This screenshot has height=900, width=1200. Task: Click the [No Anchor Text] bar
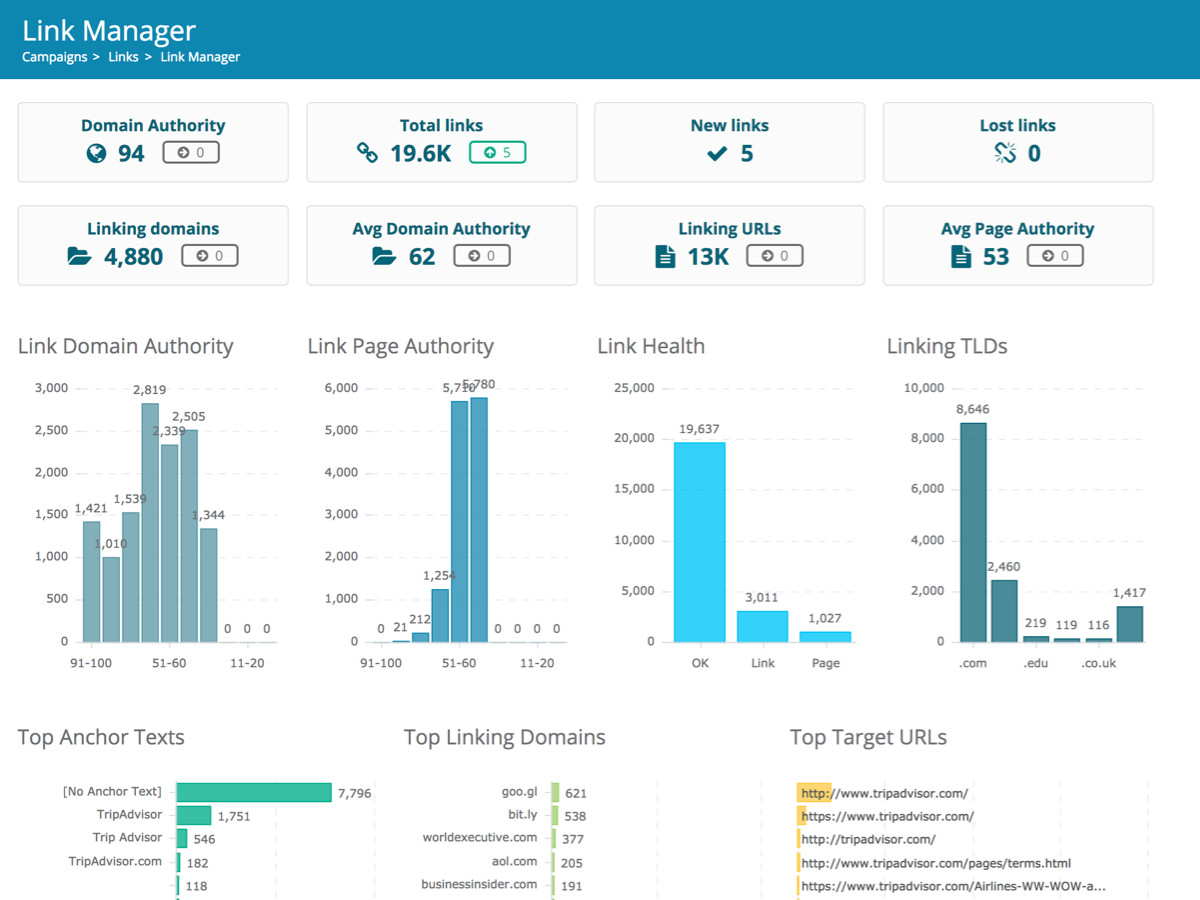(254, 792)
